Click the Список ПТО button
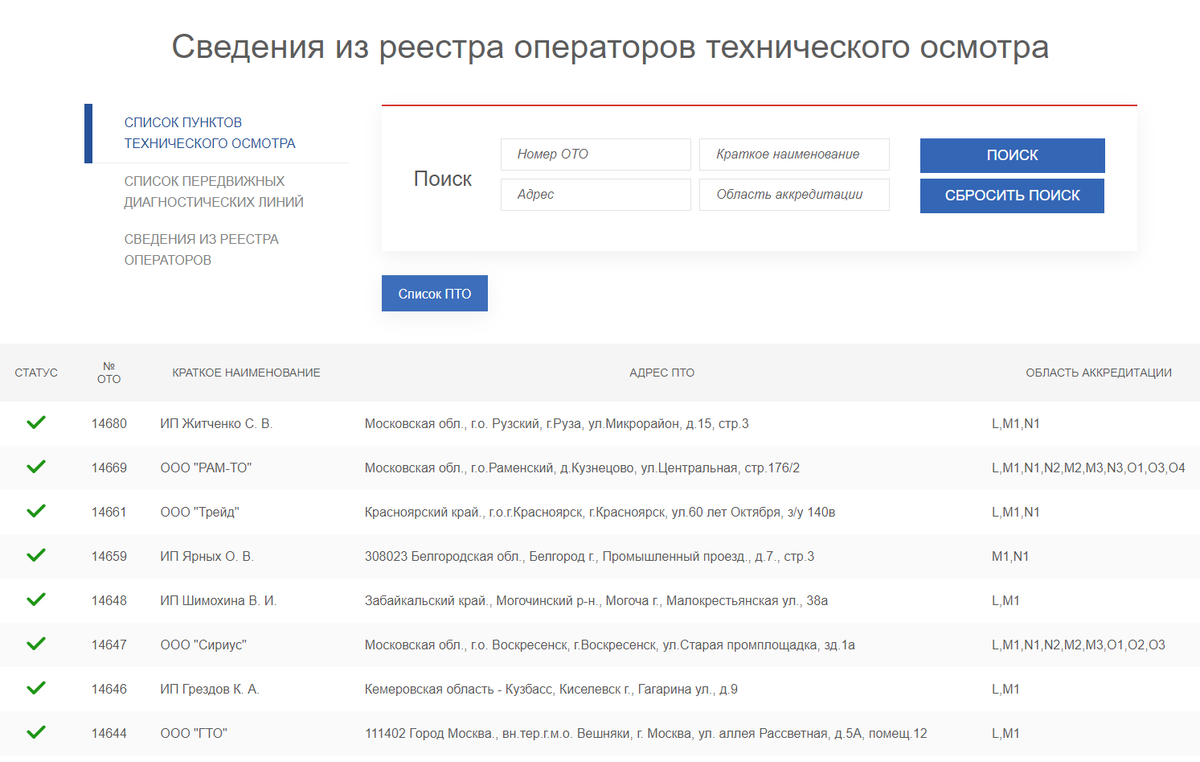The height and width of the screenshot is (762, 1200). coord(434,293)
